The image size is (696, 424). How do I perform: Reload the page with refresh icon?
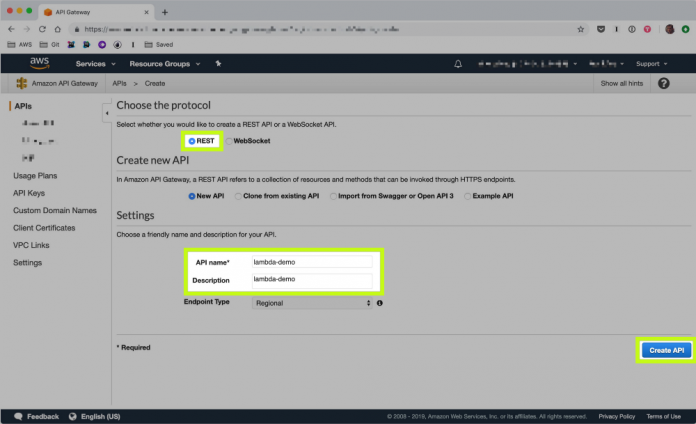point(42,29)
